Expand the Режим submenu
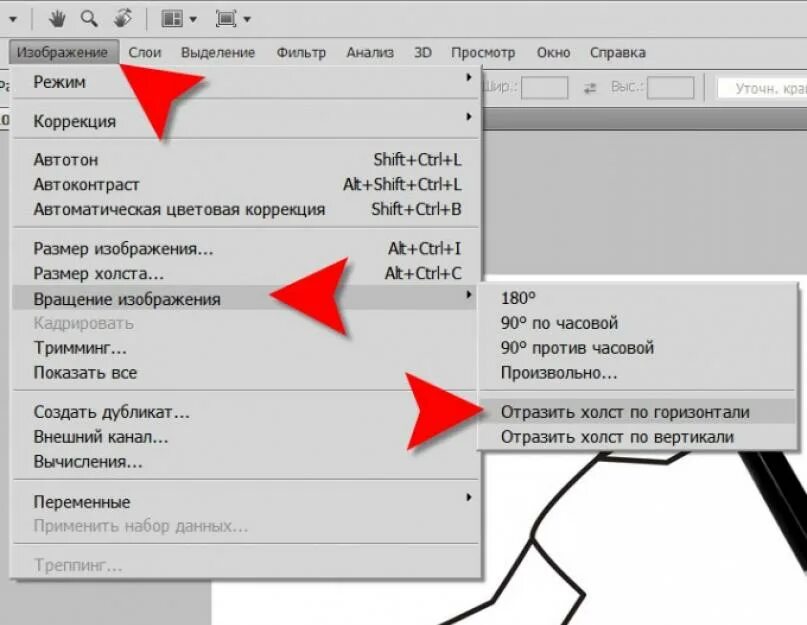The image size is (807, 625). tap(246, 82)
